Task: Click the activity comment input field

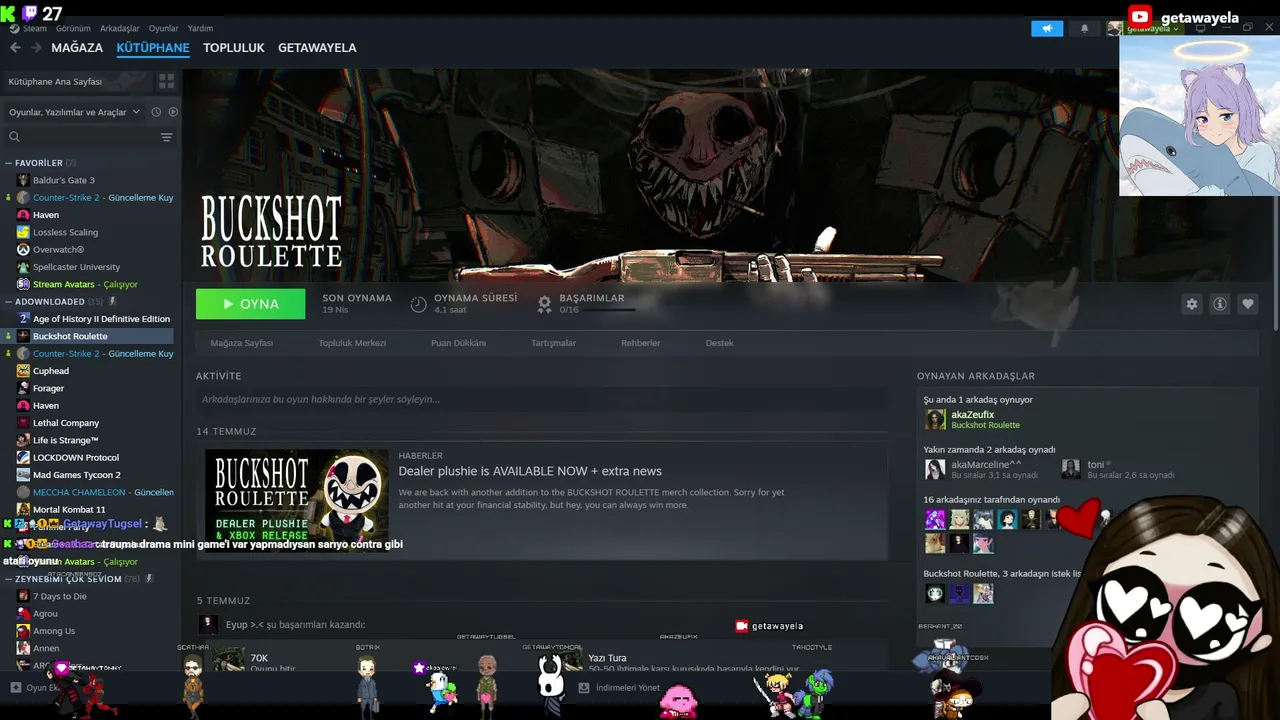Action: tap(541, 400)
